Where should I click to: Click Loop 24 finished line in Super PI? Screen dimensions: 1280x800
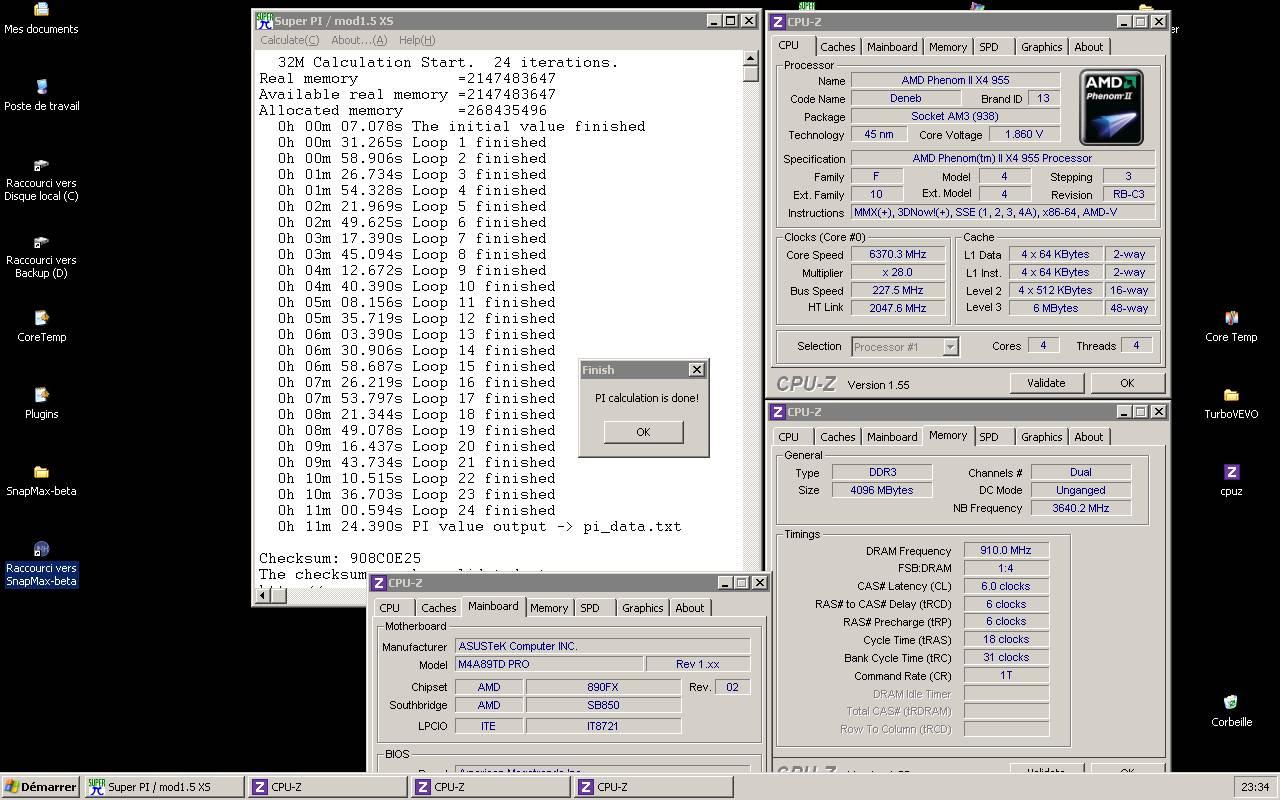412,510
